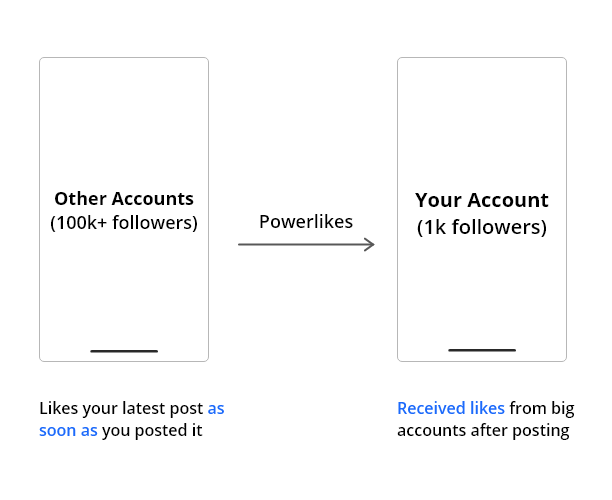This screenshot has height=500, width=612.
Task: Click the "Your Account" bold heading
Action: tap(482, 200)
